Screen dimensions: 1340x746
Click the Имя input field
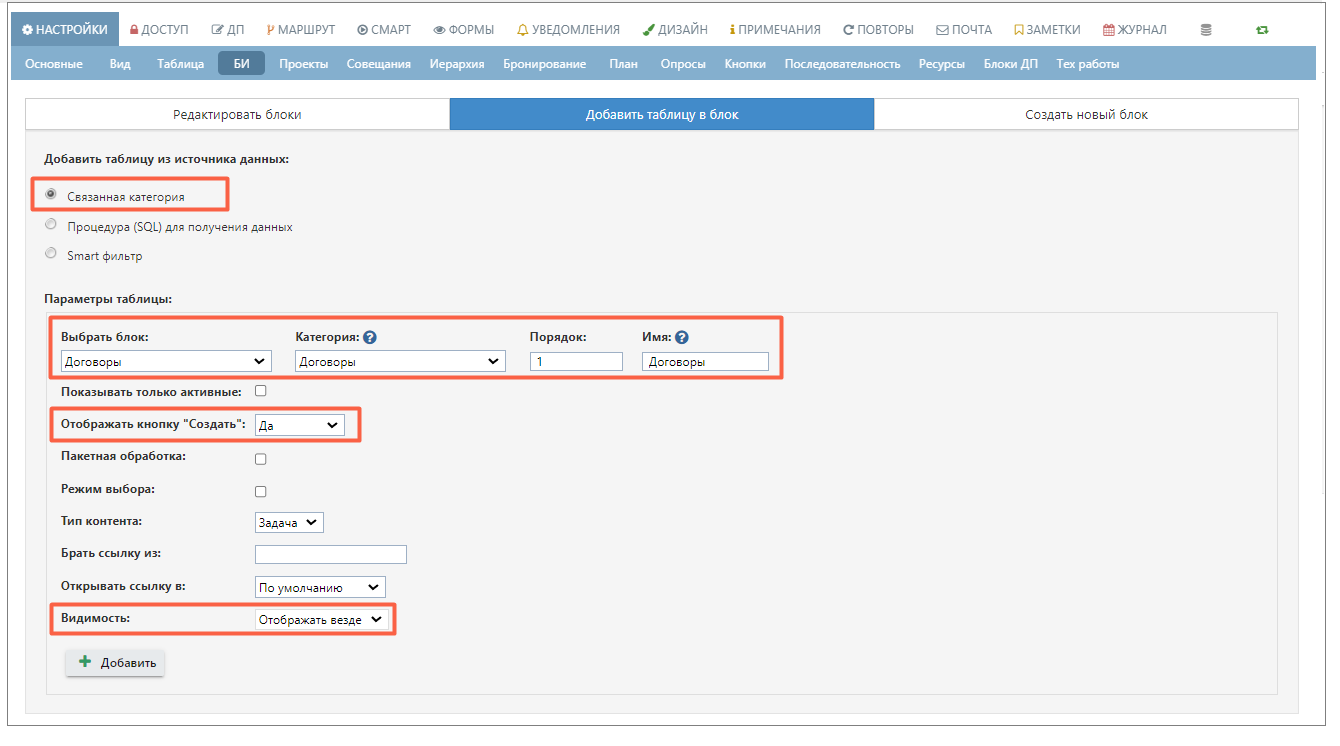pyautogui.click(x=706, y=361)
